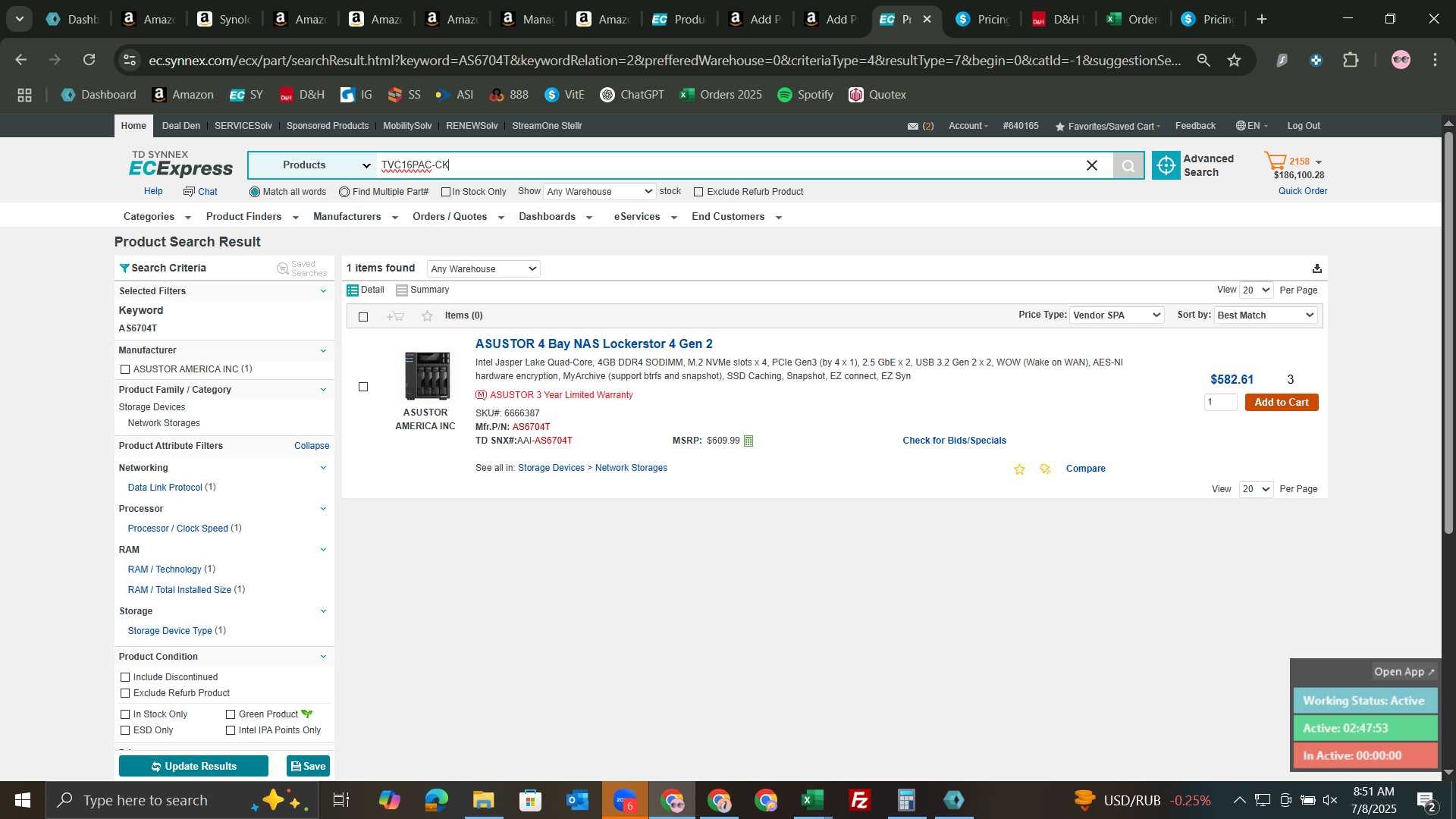The height and width of the screenshot is (819, 1456).
Task: Check Include Discontinued option
Action: click(x=125, y=677)
